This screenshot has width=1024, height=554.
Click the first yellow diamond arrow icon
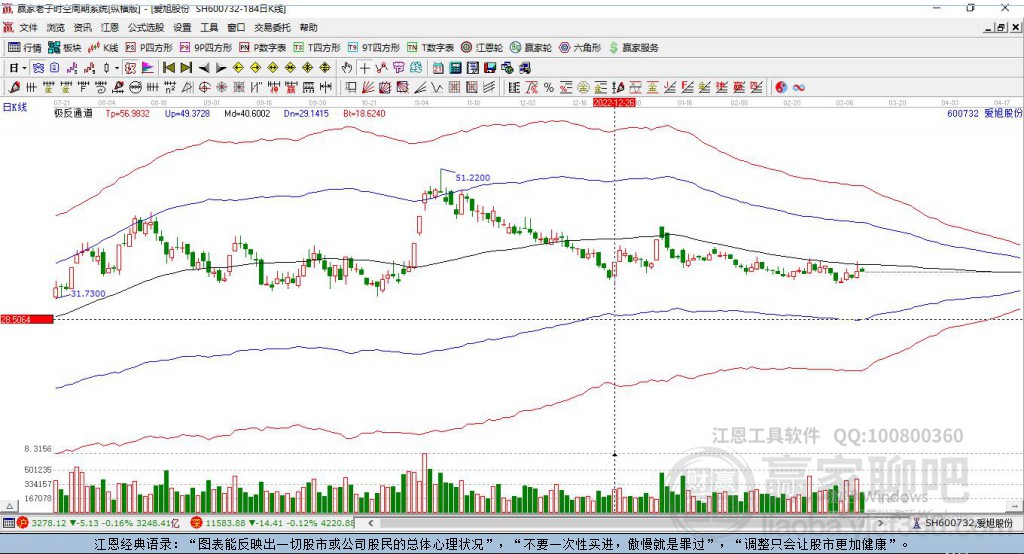click(x=238, y=68)
